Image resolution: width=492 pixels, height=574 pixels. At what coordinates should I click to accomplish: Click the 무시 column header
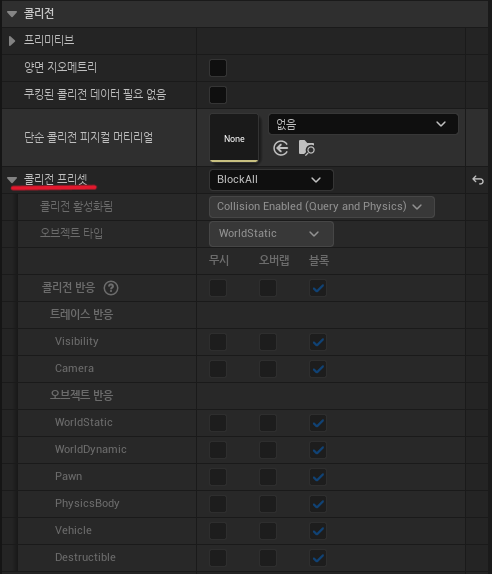tap(219, 261)
